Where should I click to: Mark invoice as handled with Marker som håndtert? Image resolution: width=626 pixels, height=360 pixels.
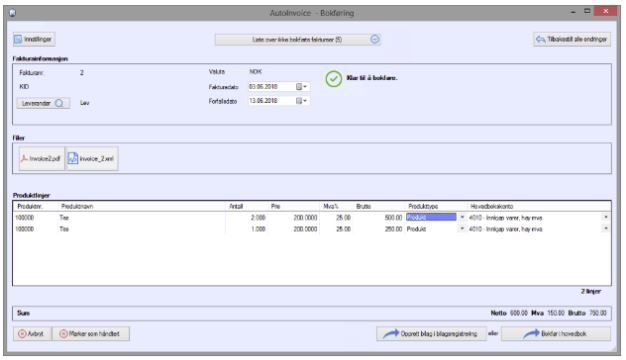[x=91, y=334]
